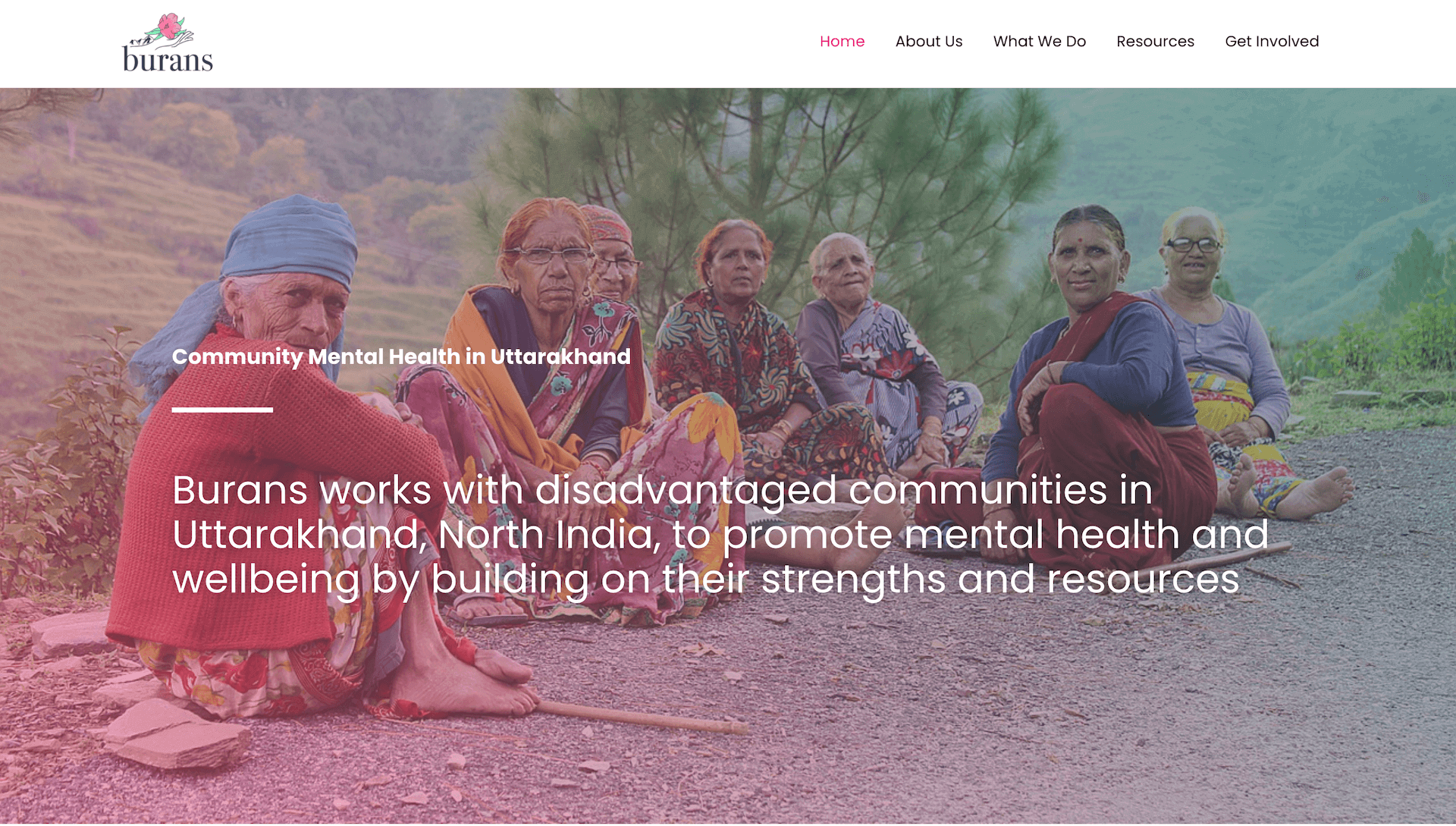Click the "burans" wordmark text

pyautogui.click(x=168, y=60)
